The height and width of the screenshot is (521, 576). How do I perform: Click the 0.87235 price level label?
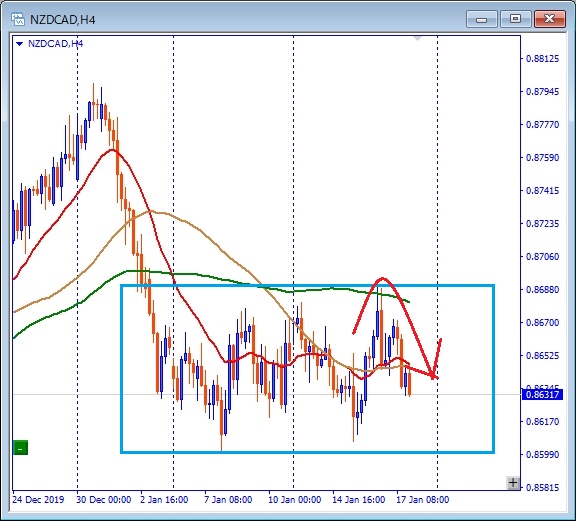pyautogui.click(x=543, y=224)
